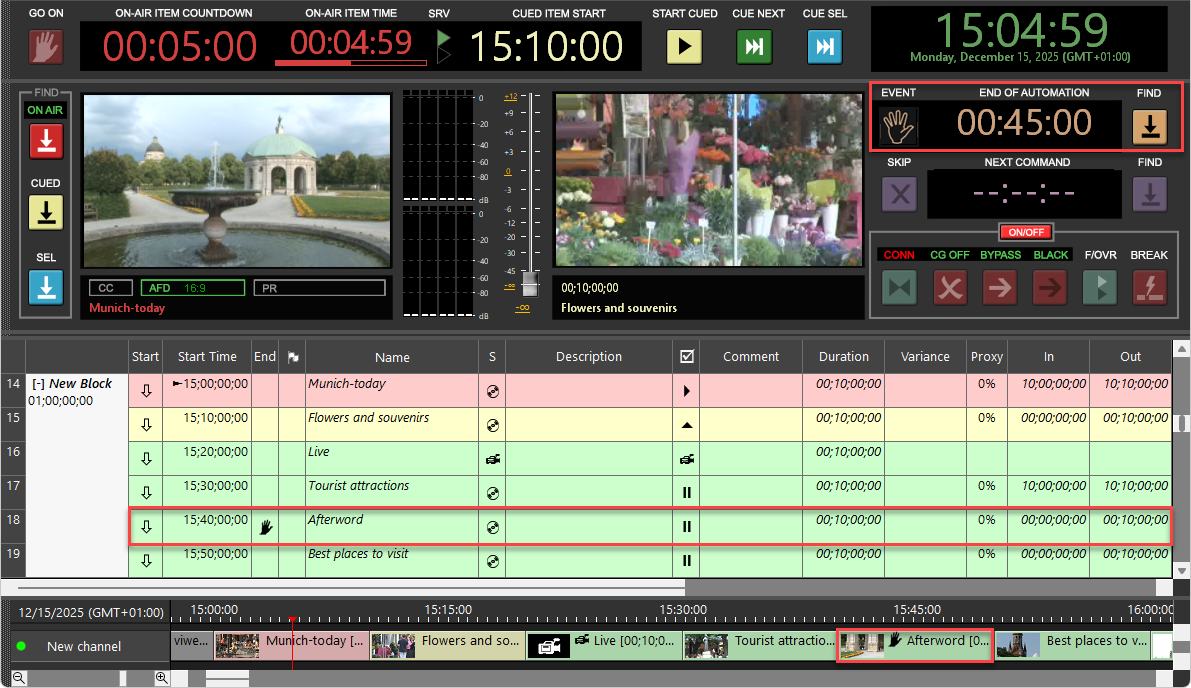Viewport: 1191px width, 688px height.
Task: Click the Name column header
Action: coord(392,357)
